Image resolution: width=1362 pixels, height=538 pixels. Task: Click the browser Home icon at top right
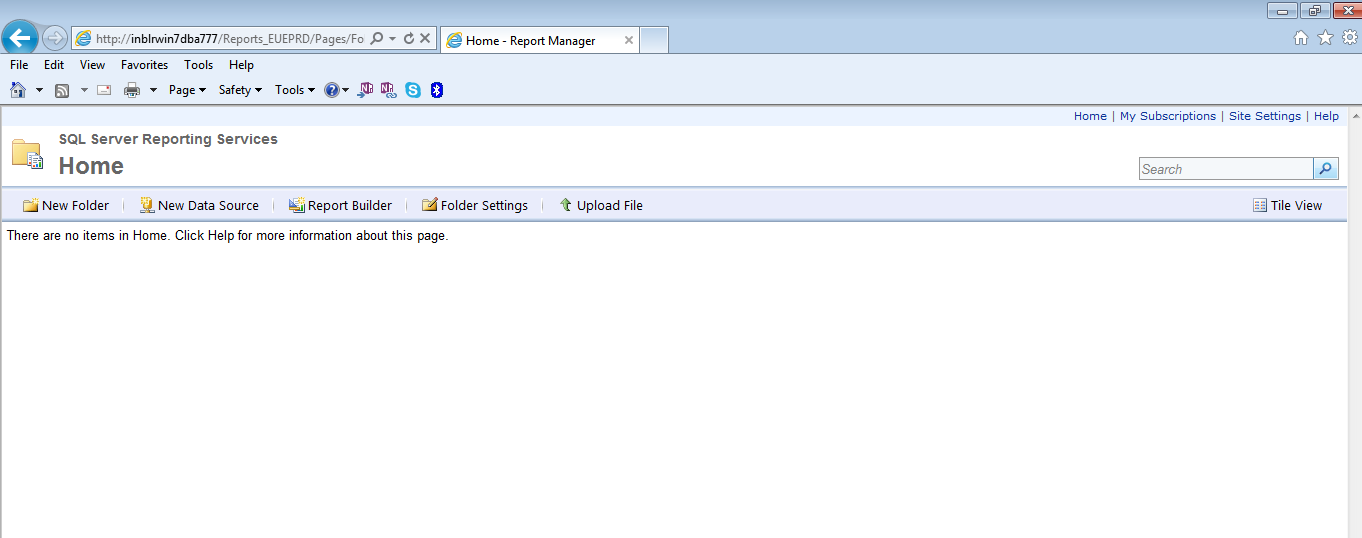point(1301,38)
